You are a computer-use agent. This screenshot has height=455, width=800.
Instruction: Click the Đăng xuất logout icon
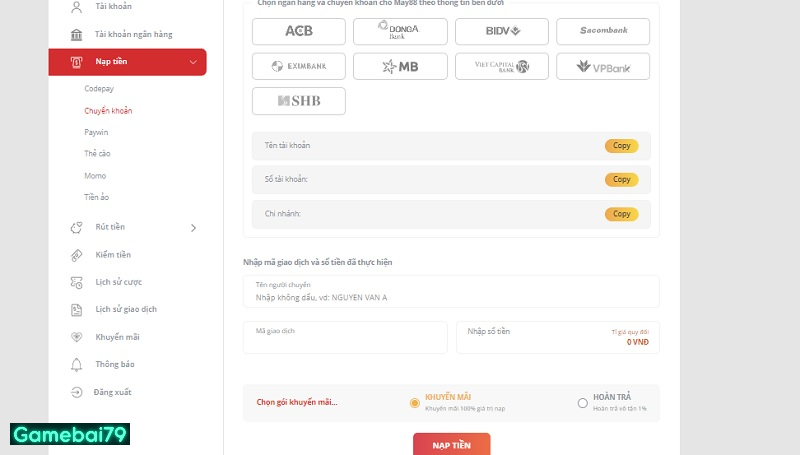pos(77,392)
